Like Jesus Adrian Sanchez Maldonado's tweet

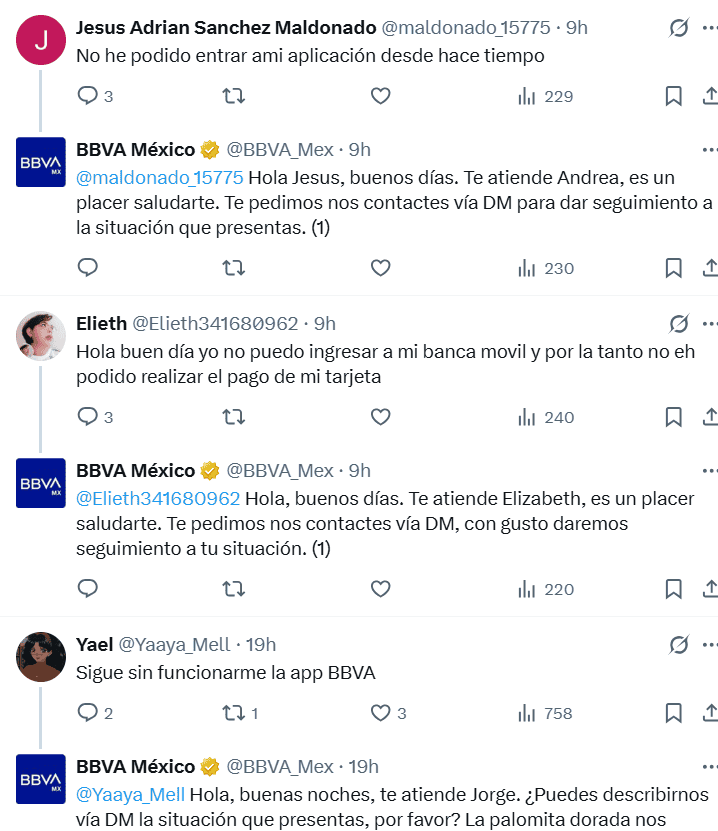pos(380,96)
